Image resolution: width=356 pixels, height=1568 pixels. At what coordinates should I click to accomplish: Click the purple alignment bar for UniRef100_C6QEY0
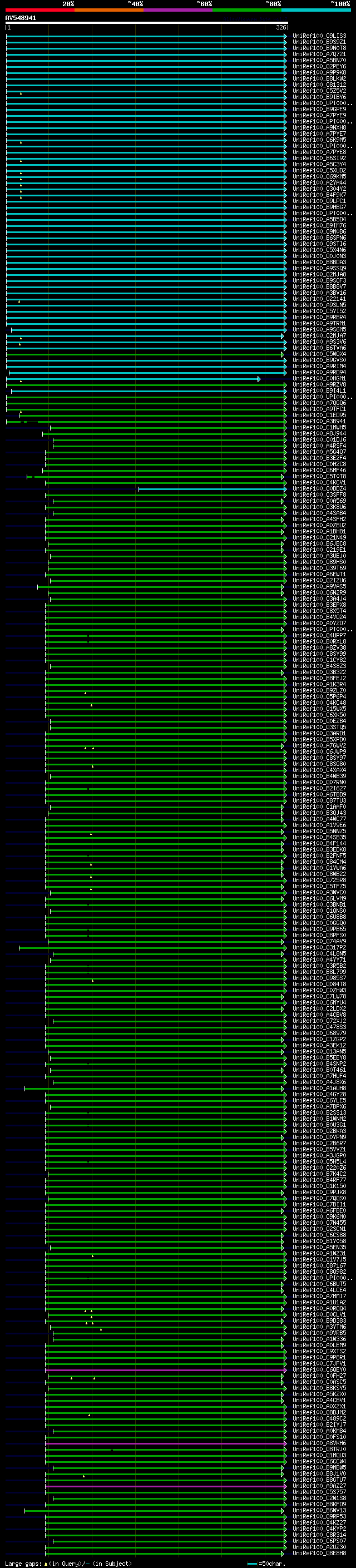point(166,1370)
